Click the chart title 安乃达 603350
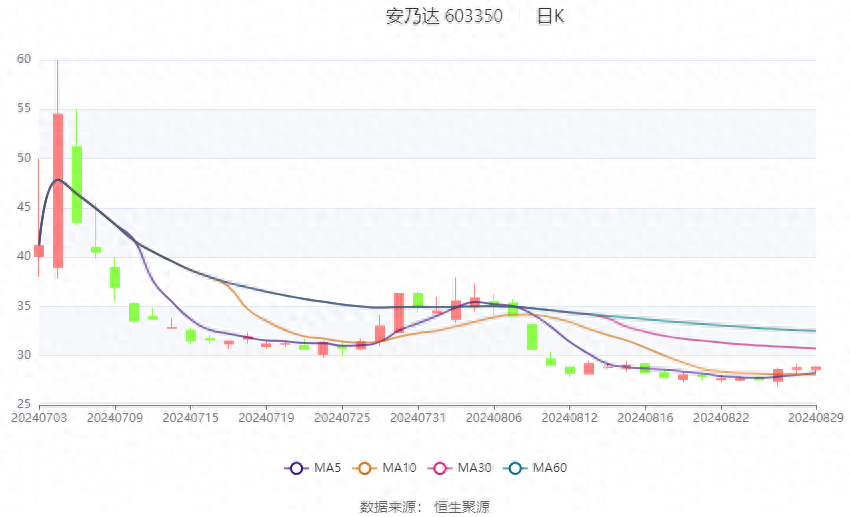Screen dimensions: 850x517 click(444, 16)
